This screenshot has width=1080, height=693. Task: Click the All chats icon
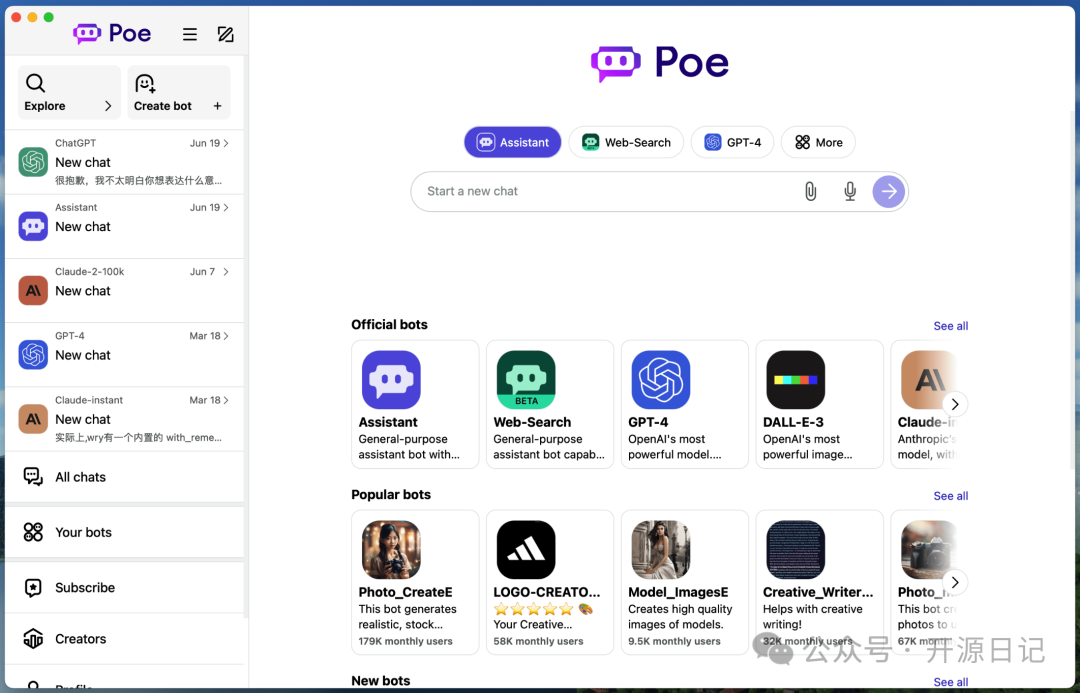[33, 477]
